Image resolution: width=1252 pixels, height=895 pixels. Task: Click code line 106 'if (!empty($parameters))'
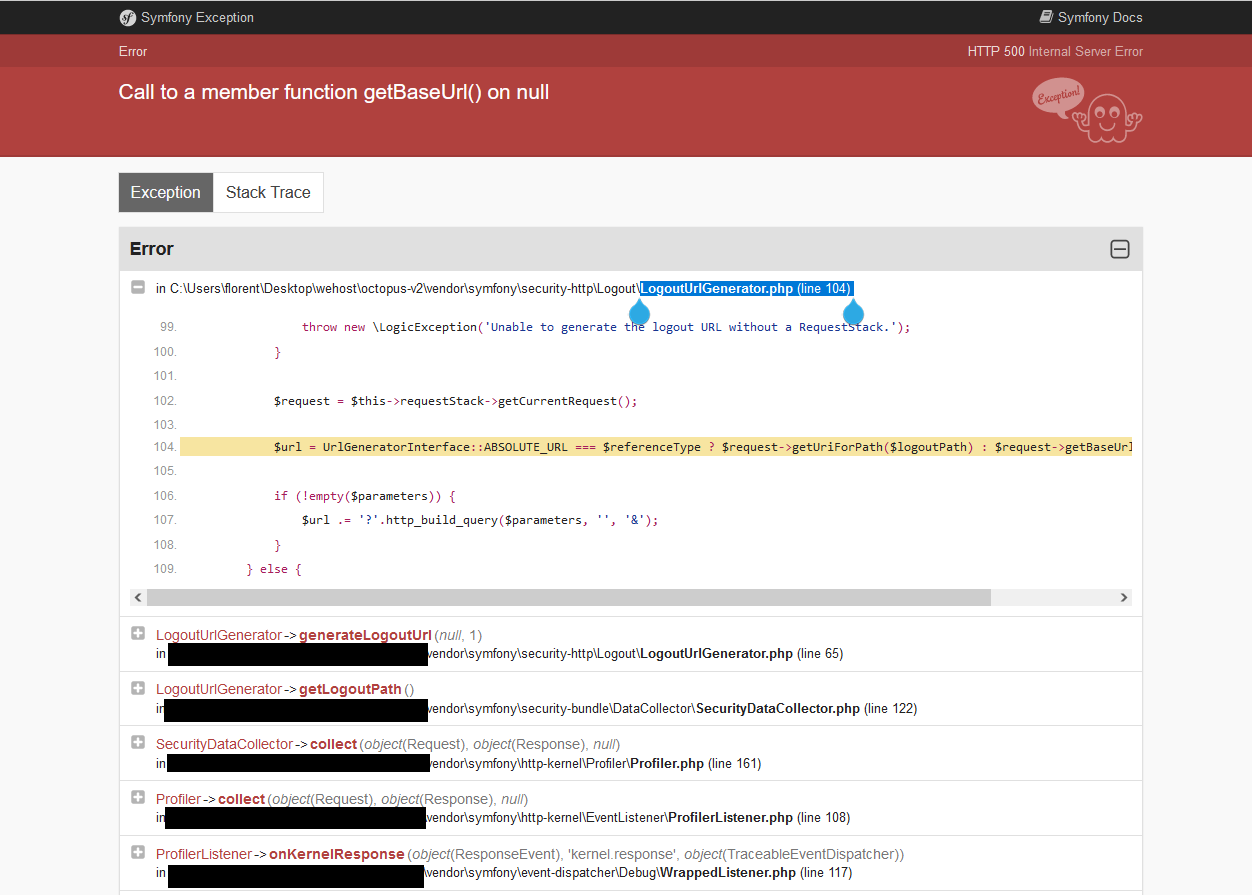click(x=365, y=496)
